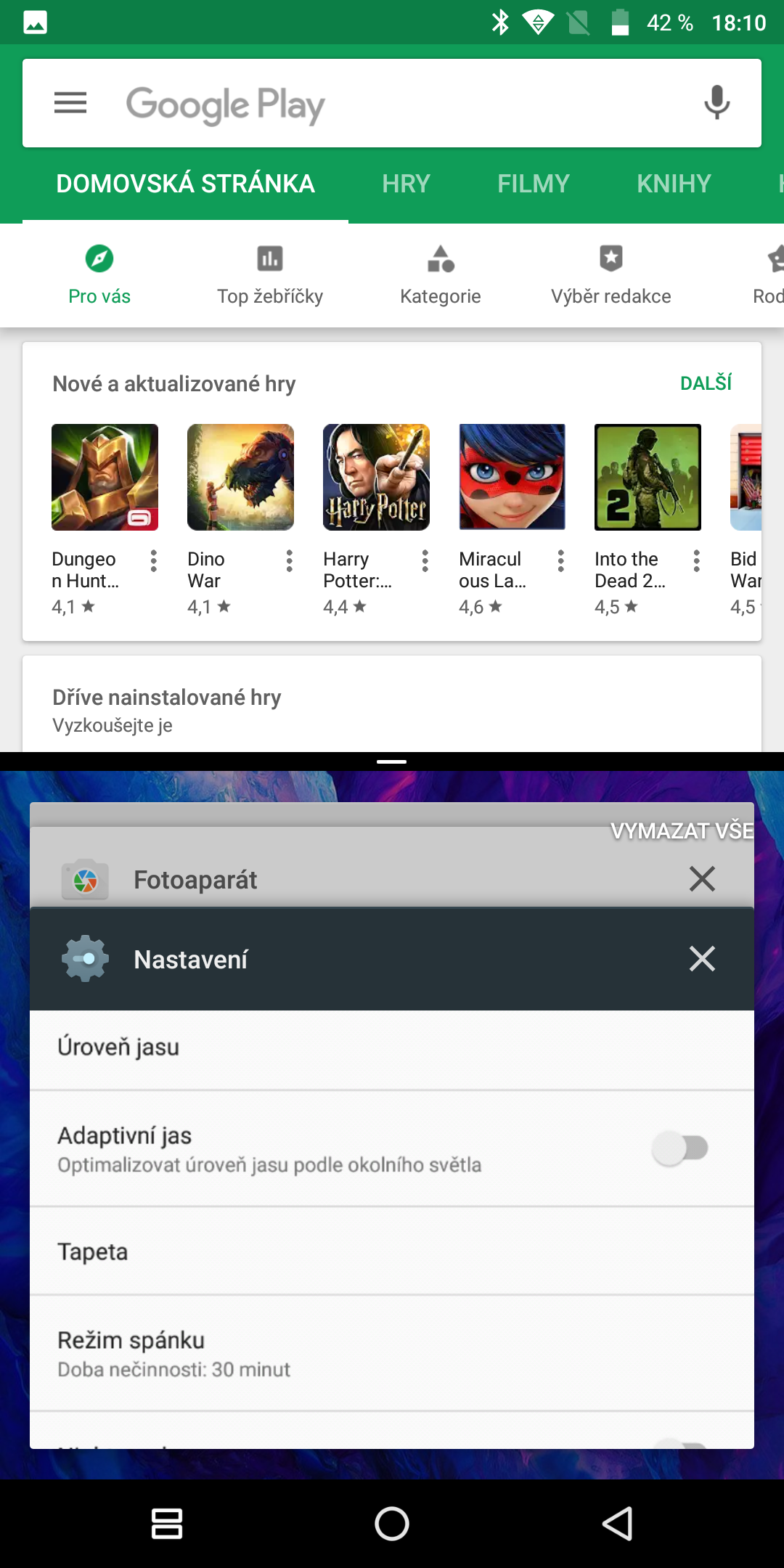
Task: Open Režim spánku sleep setting
Action: (x=392, y=1354)
